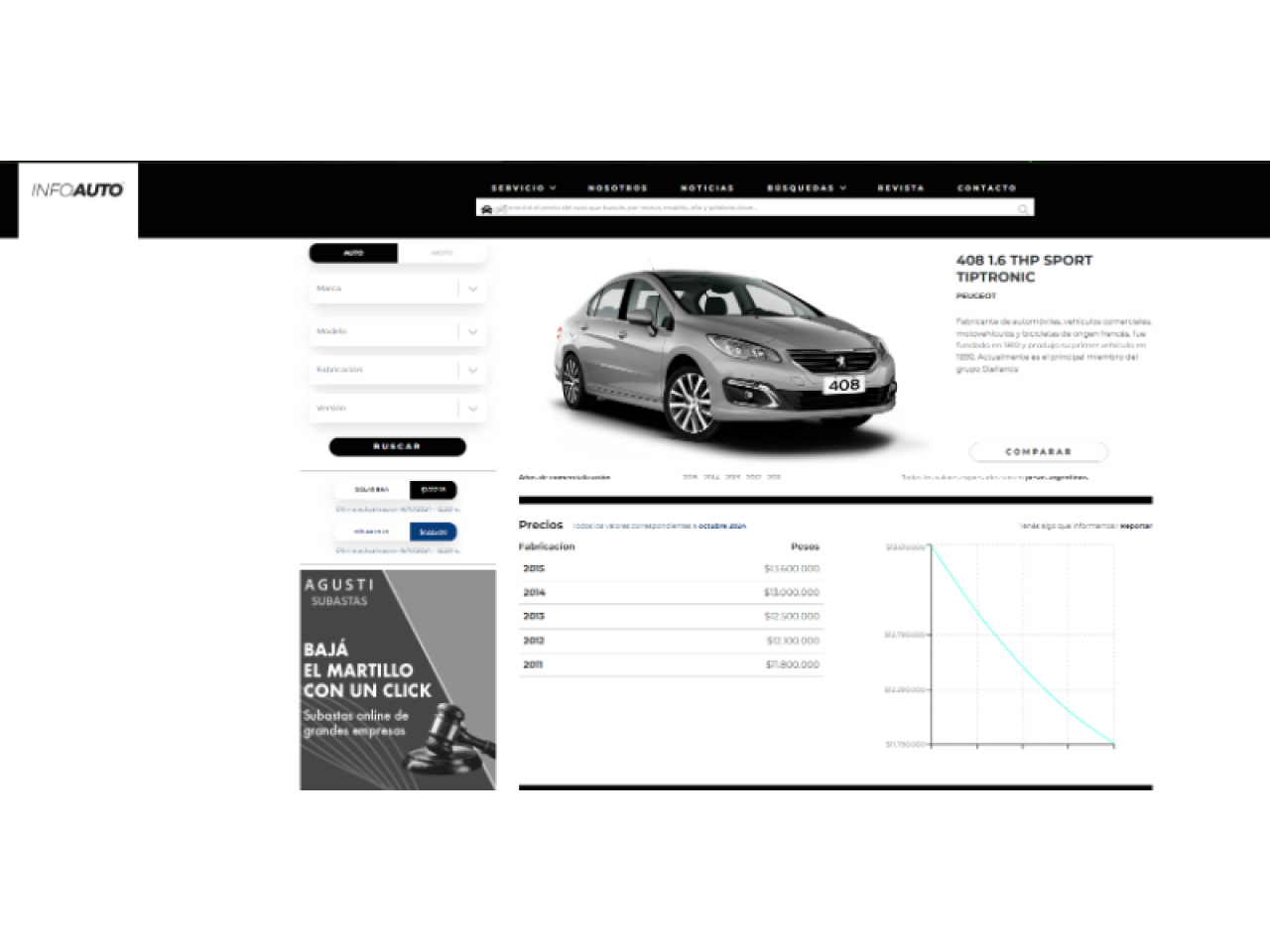Open the Modelo dropdown
The width and height of the screenshot is (1270, 952).
tap(398, 331)
